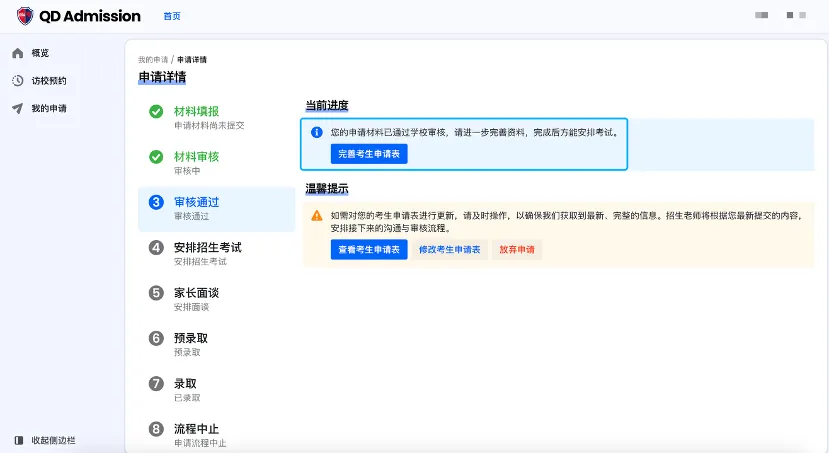Click 我的申请 breadcrumb link
Viewport: 830px width, 454px height.
click(x=152, y=60)
